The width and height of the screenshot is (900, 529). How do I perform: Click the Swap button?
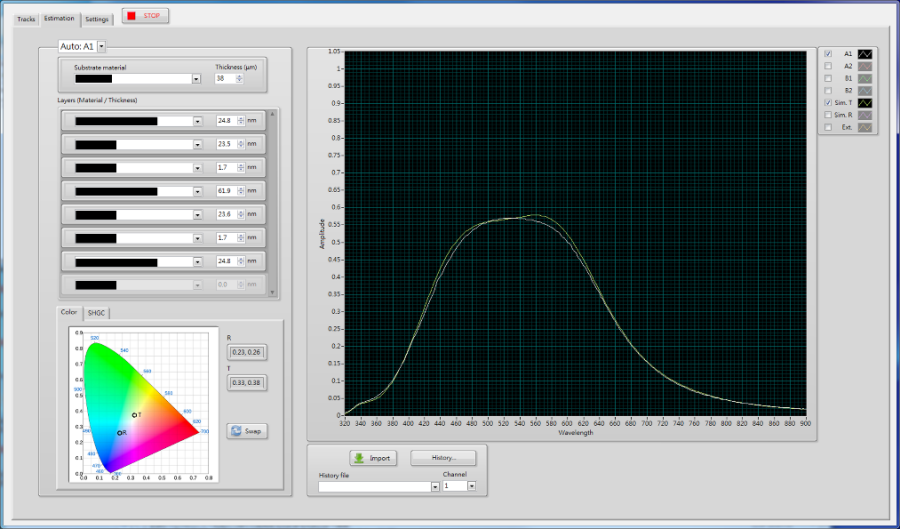coord(247,431)
